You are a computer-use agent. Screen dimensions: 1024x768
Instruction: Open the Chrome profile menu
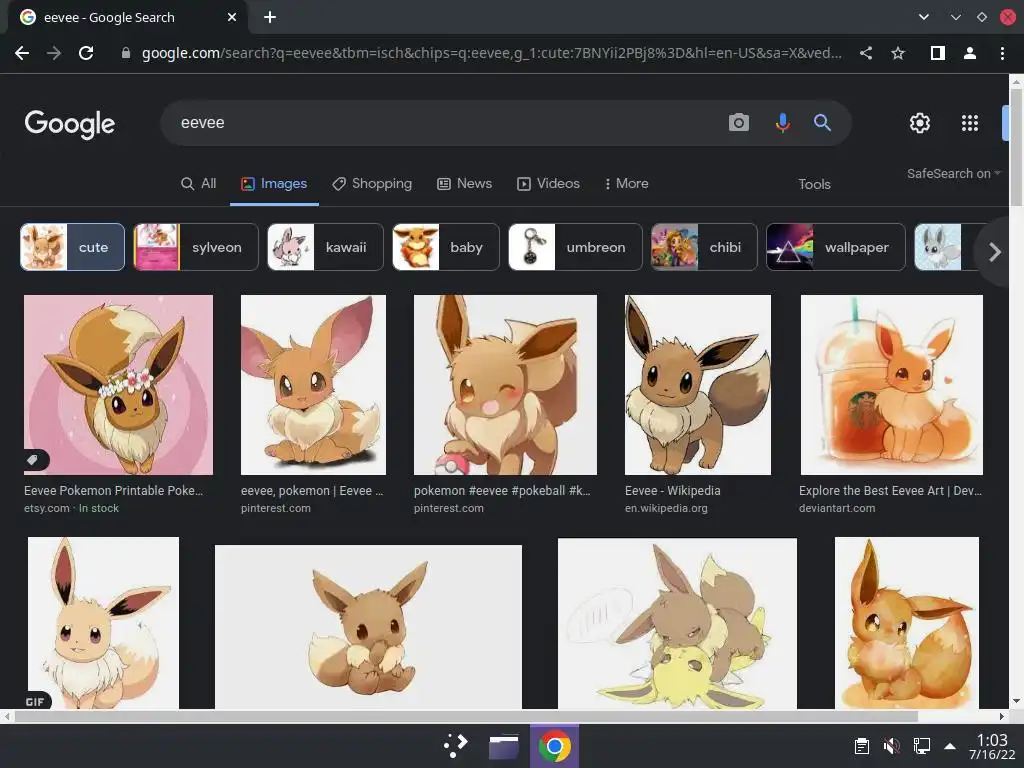(970, 53)
